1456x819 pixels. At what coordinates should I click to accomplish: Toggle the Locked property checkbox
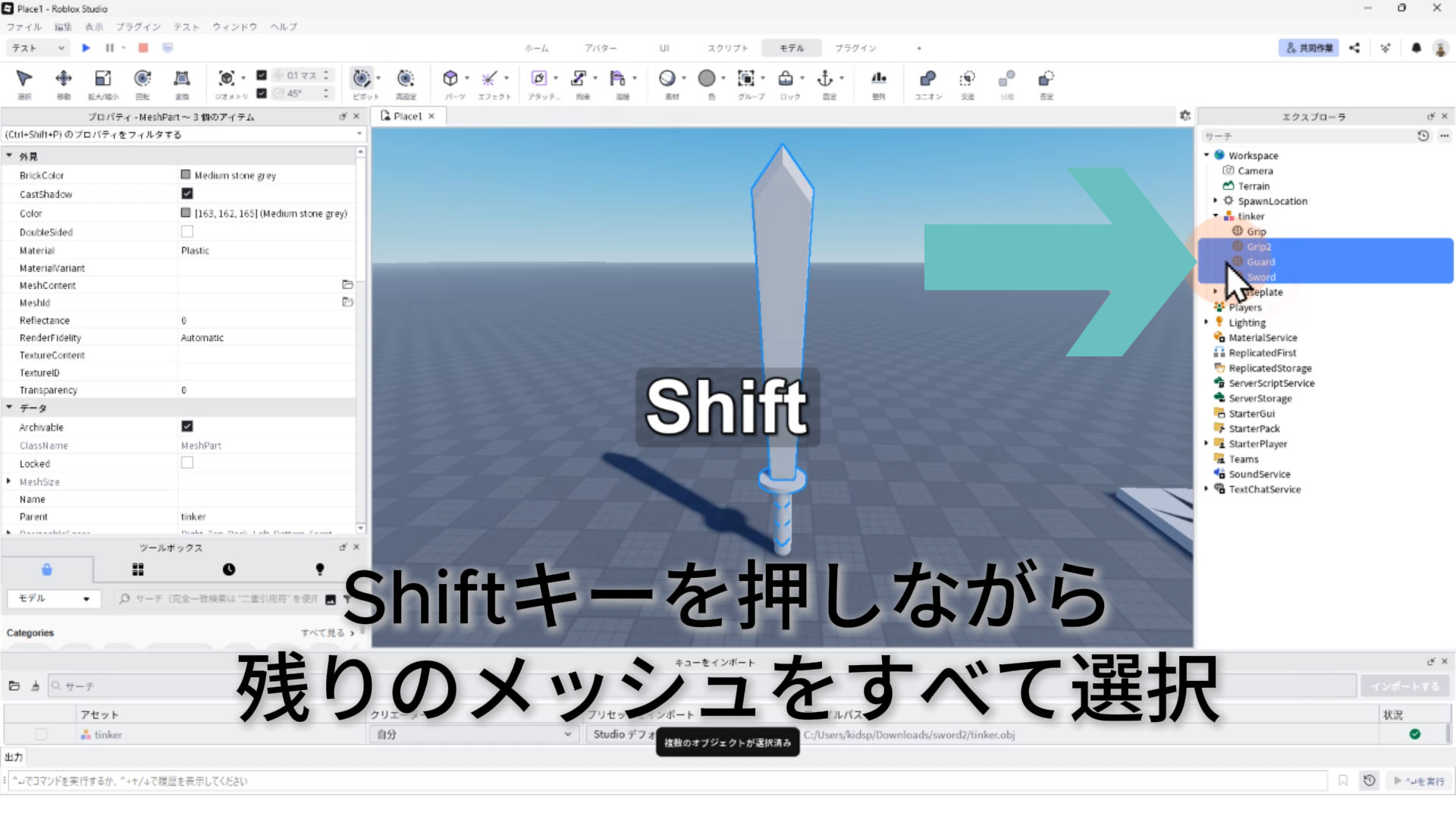pyautogui.click(x=187, y=463)
